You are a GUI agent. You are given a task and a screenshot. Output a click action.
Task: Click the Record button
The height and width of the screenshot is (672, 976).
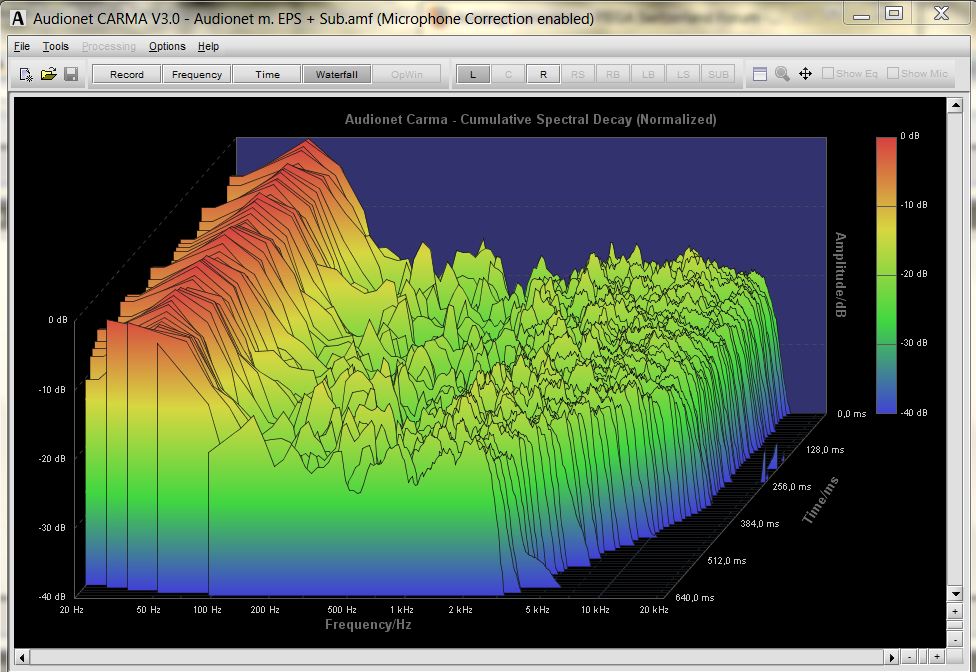127,74
